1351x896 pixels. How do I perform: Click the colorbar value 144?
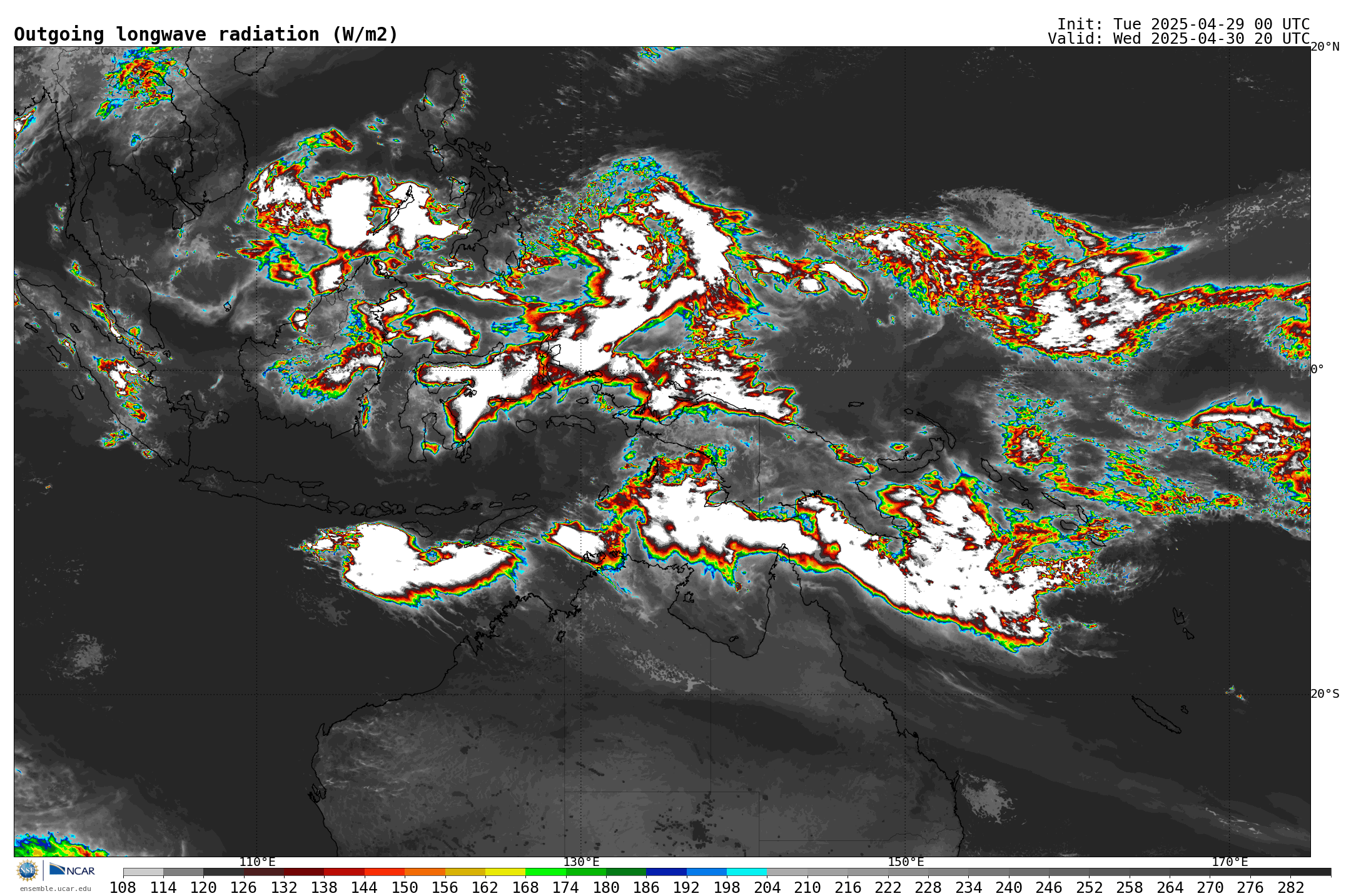coord(365,888)
